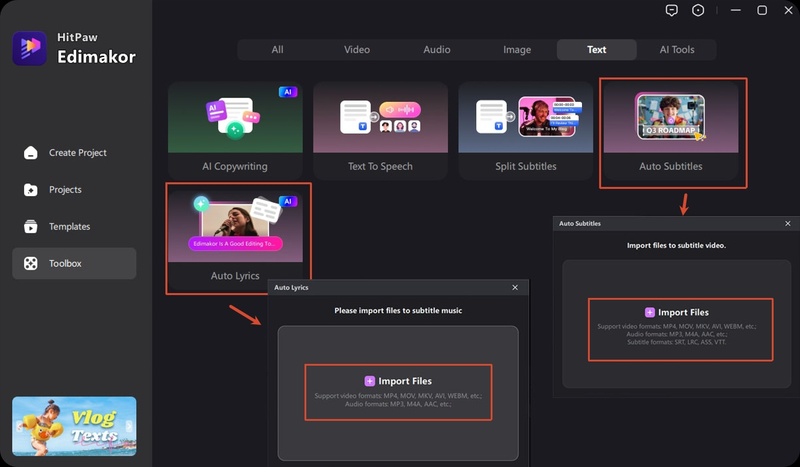Minimize the Edimakor window
This screenshot has width=800, height=467.
pyautogui.click(x=736, y=10)
